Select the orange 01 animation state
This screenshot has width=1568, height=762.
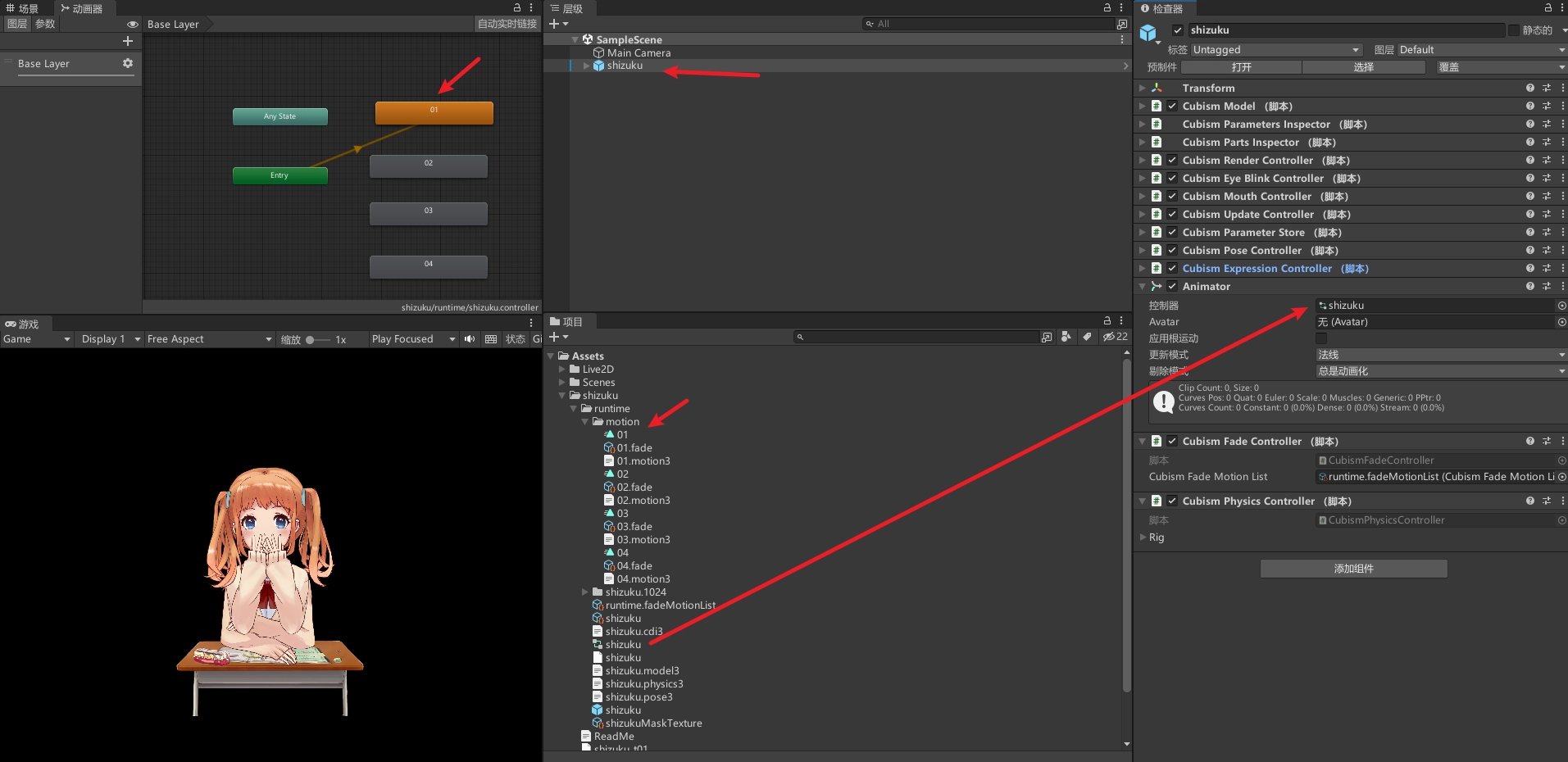click(434, 112)
